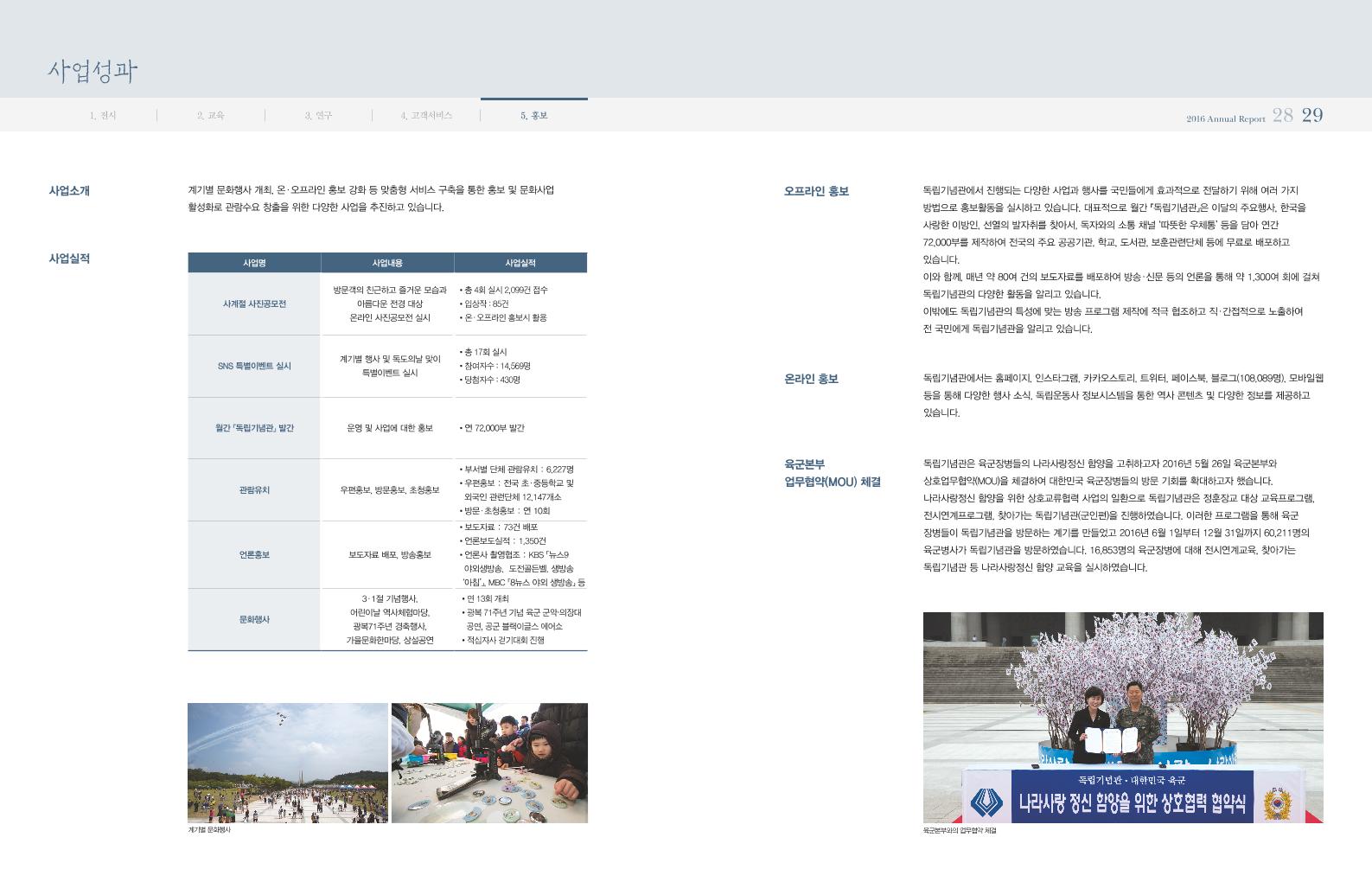Image resolution: width=1372 pixels, height=882 pixels.
Task: Click the '연 13회 개최' entry
Action: click(486, 599)
